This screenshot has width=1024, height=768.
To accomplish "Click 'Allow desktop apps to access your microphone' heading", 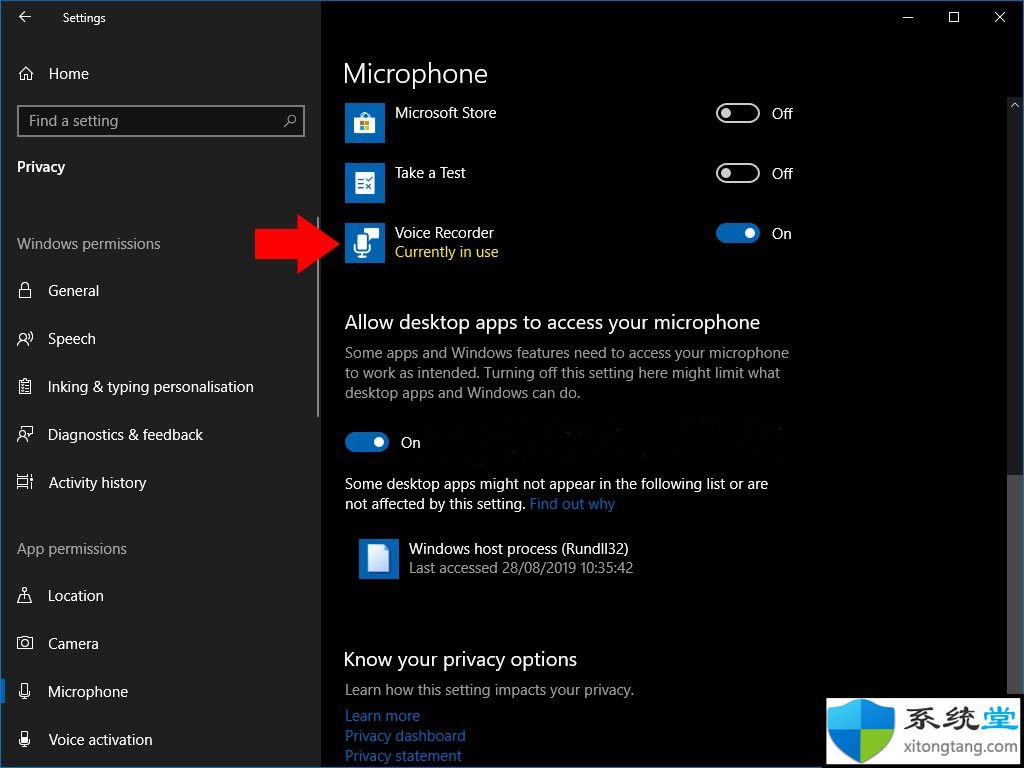I will tap(552, 323).
